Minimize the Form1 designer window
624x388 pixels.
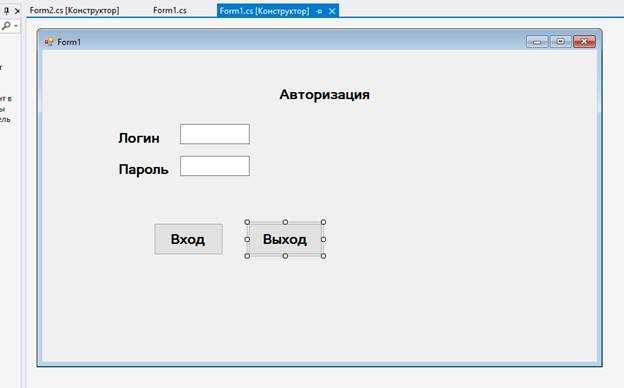[537, 41]
